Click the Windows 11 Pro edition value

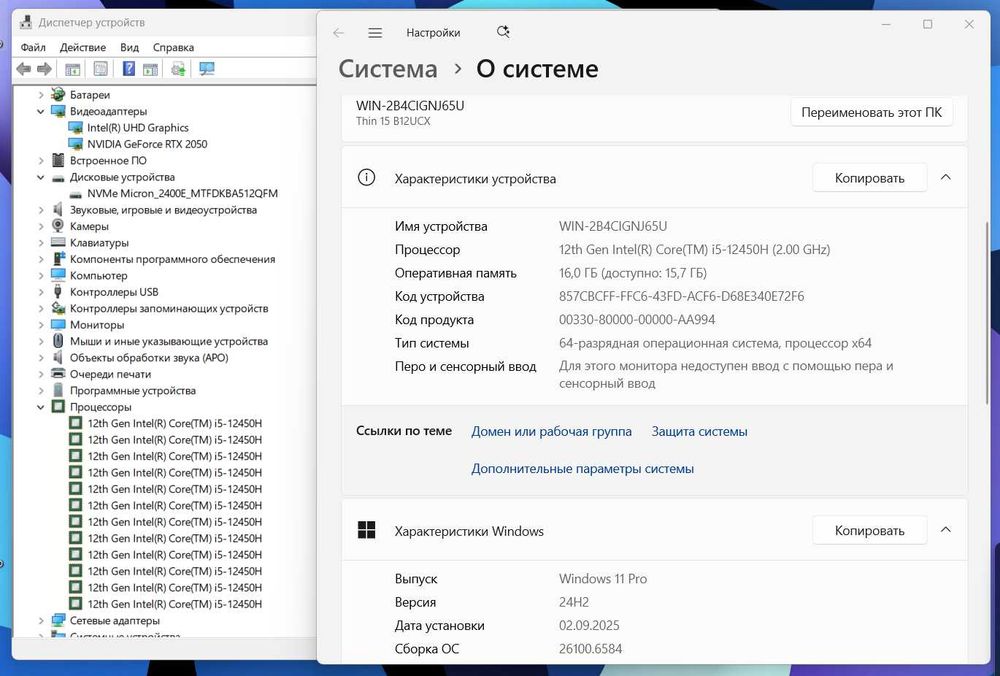pos(603,578)
